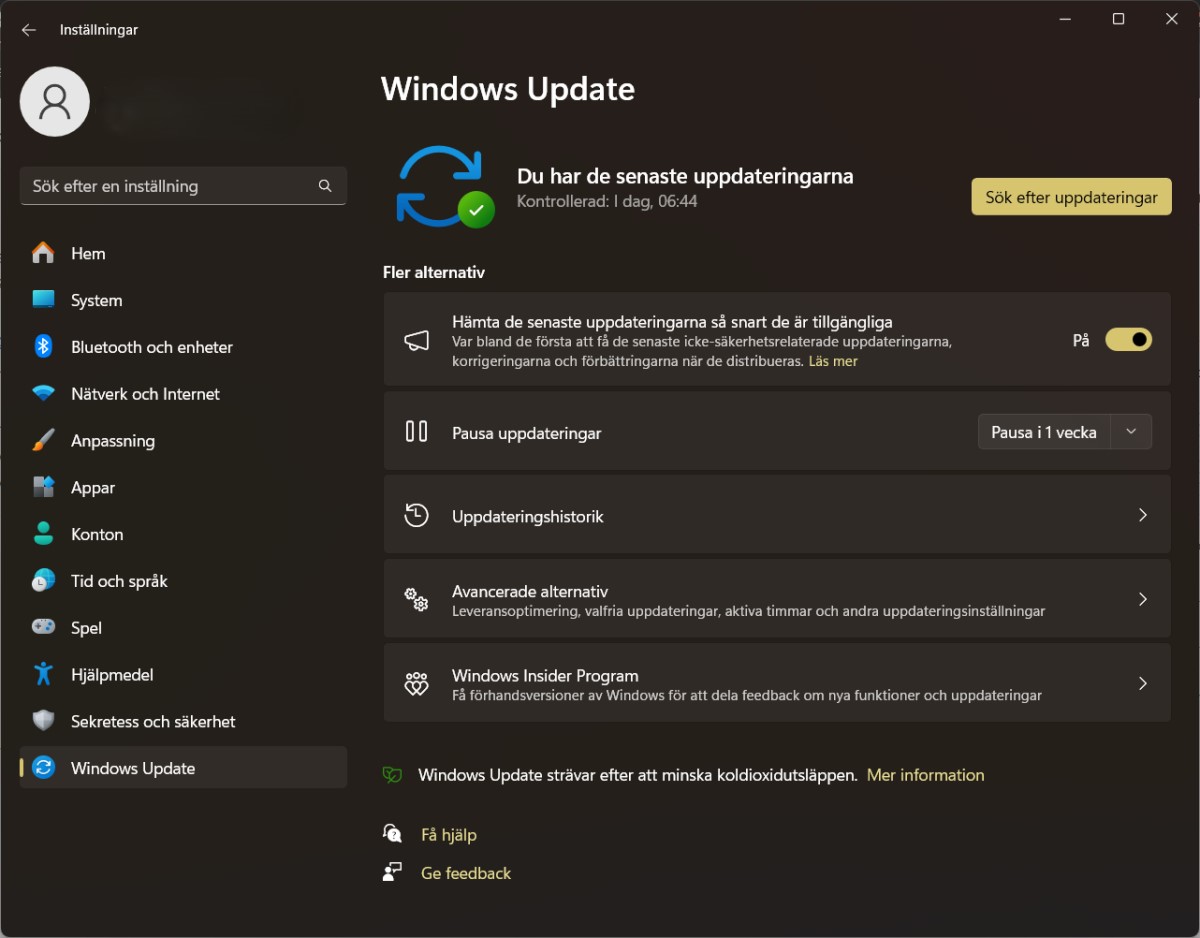The width and height of the screenshot is (1200, 938).
Task: Click the magnifier icon in search box
Action: point(325,186)
